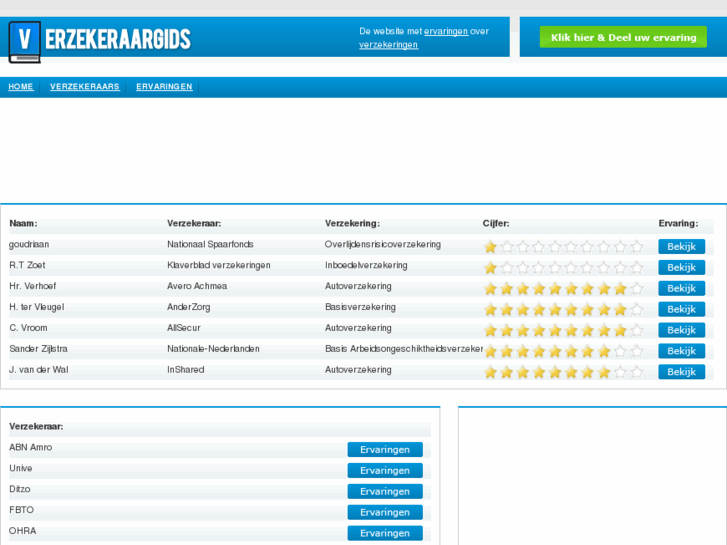This screenshot has height=545, width=727.
Task: Click Bekijk button for goudriaan row
Action: click(682, 247)
